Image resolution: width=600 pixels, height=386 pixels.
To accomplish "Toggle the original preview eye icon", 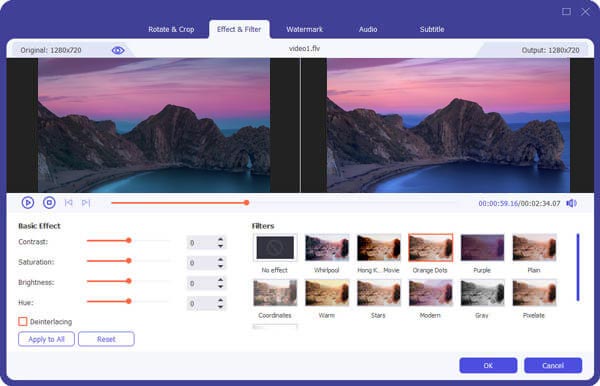I will click(x=118, y=50).
